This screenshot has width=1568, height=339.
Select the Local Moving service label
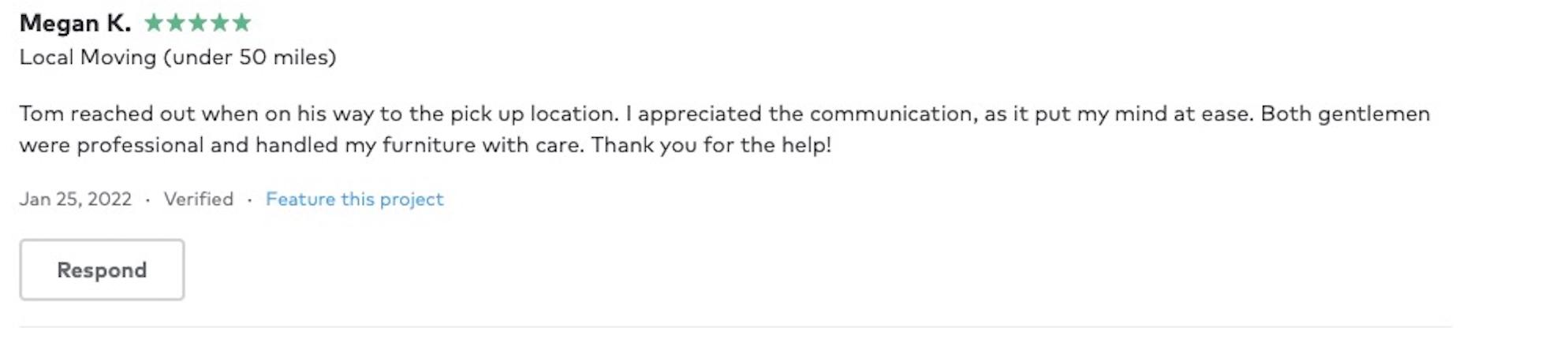point(177,58)
